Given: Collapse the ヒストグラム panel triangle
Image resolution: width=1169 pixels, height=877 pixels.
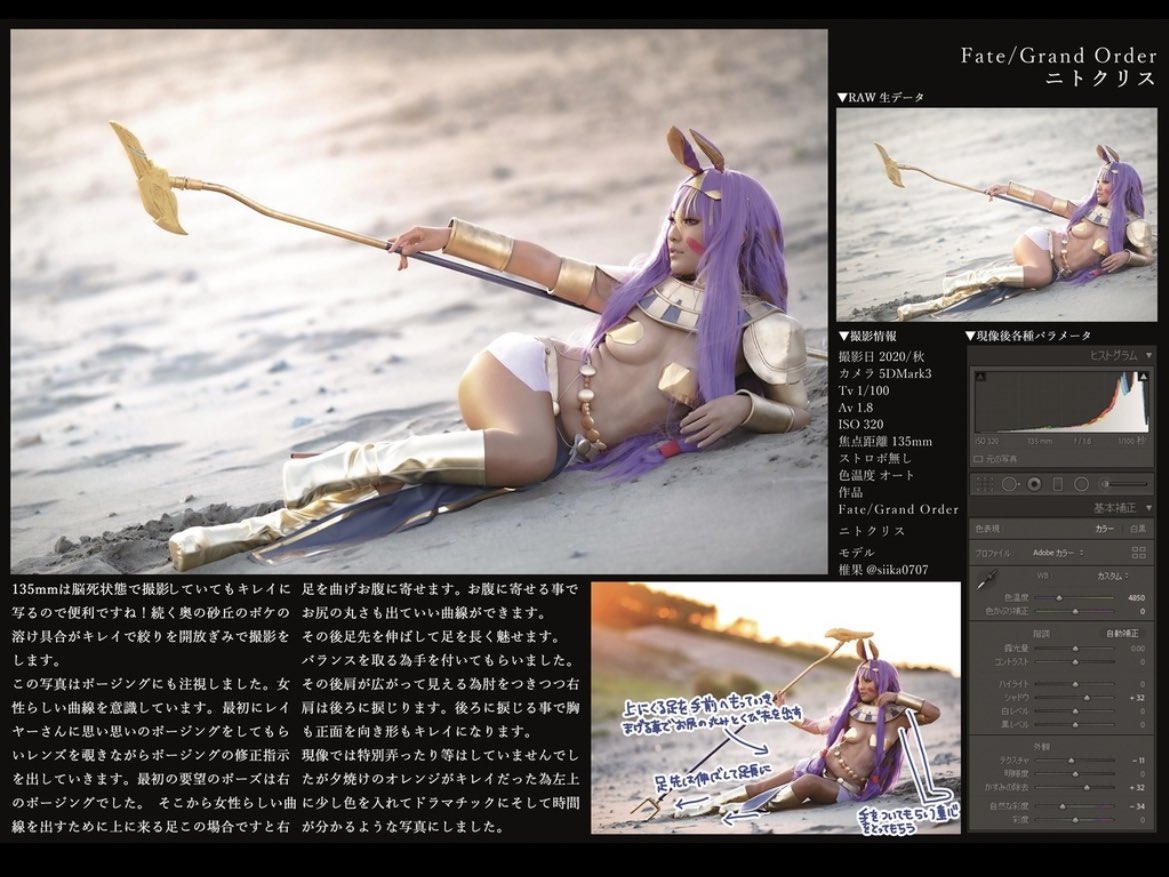Looking at the screenshot, I should click(x=1149, y=356).
